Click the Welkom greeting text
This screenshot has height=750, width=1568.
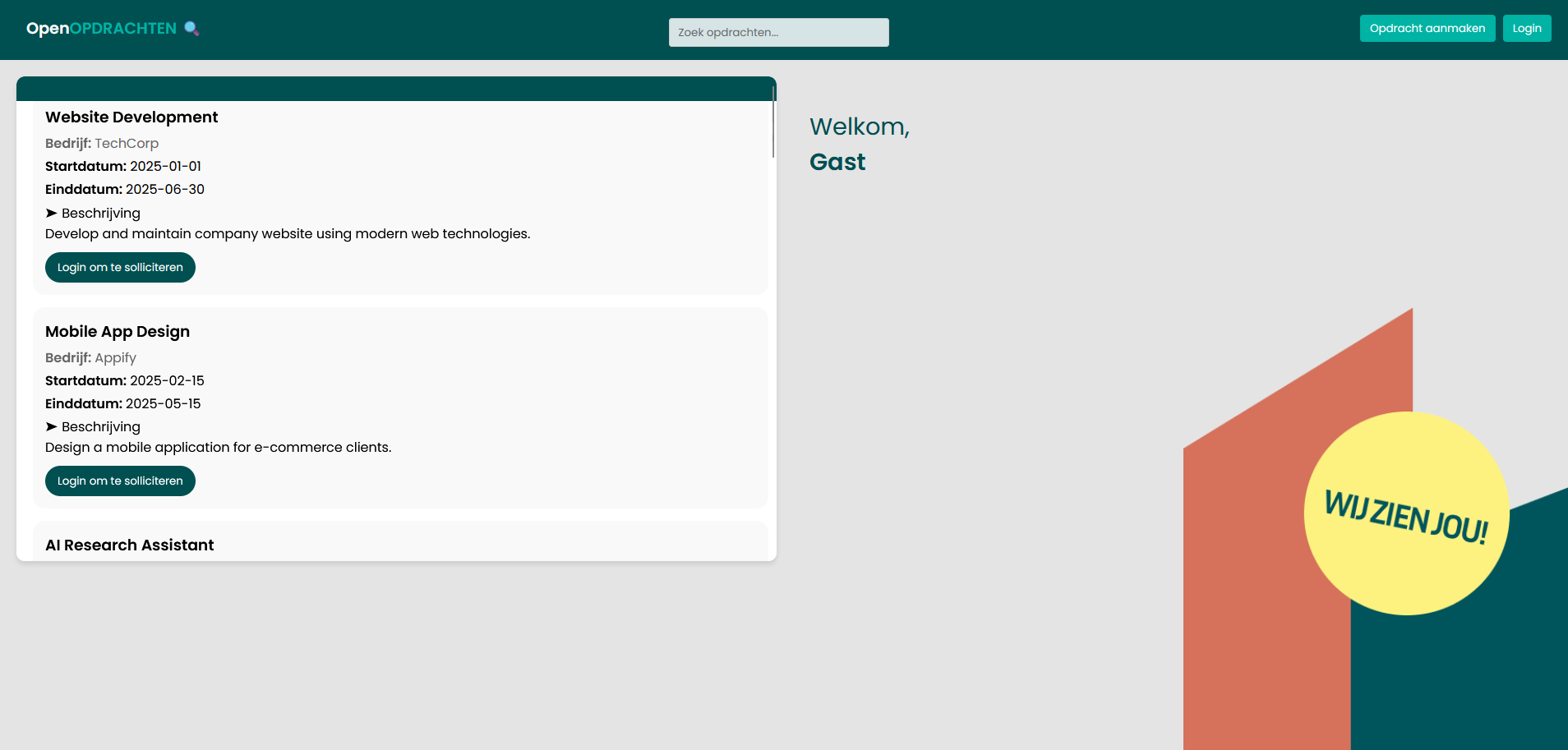click(x=858, y=127)
